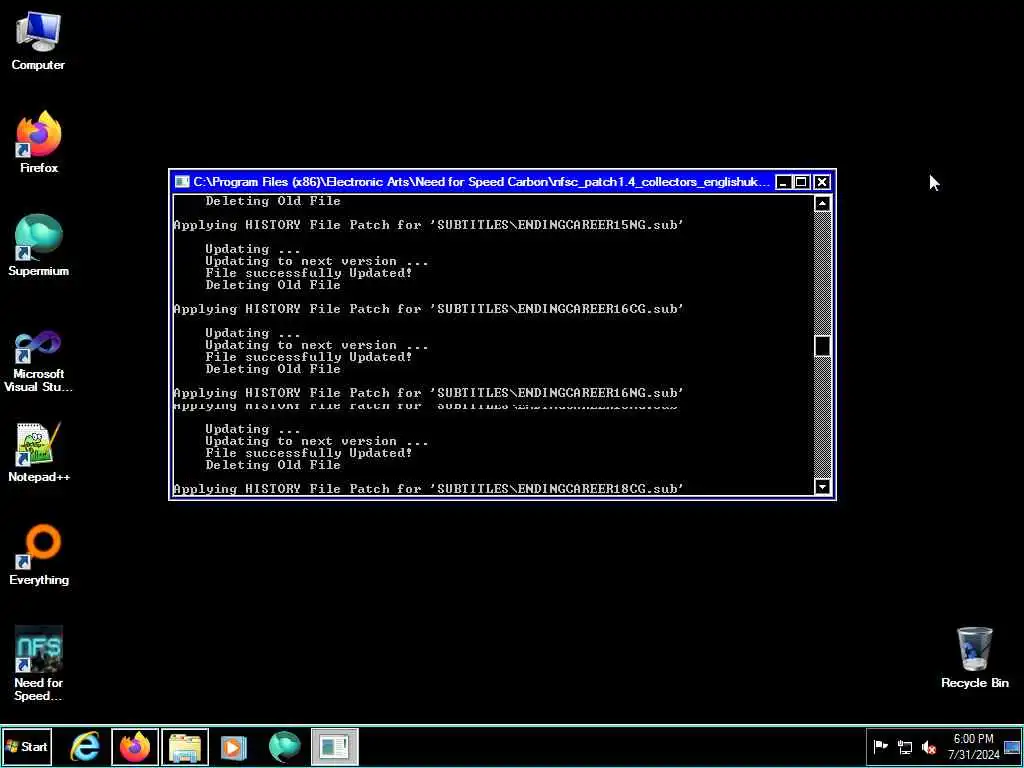Click the muted volume tray icon
This screenshot has height=768, width=1024.
(x=929, y=746)
